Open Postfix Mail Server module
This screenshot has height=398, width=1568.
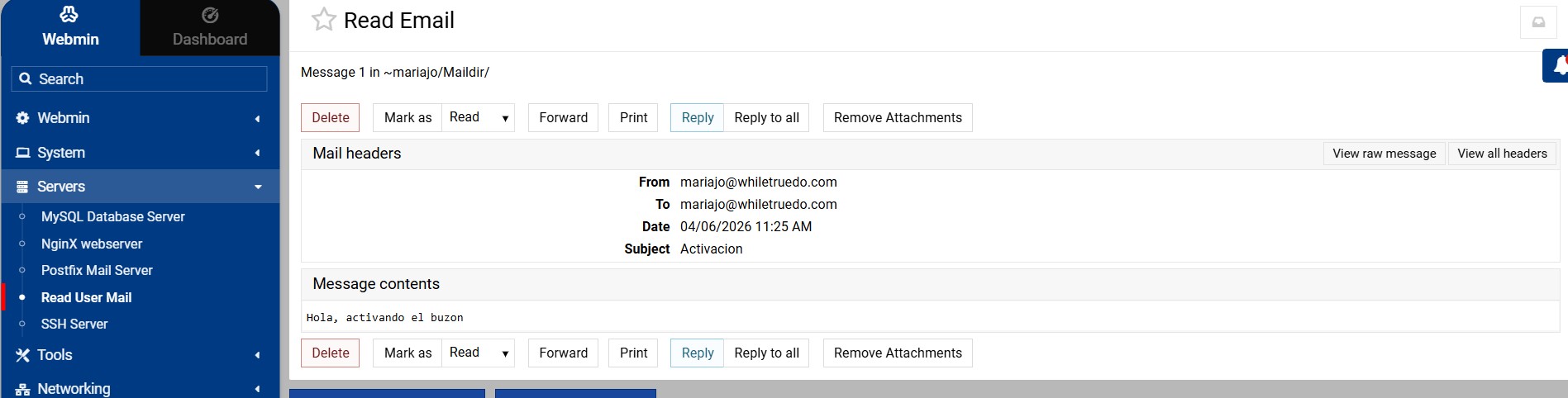97,271
